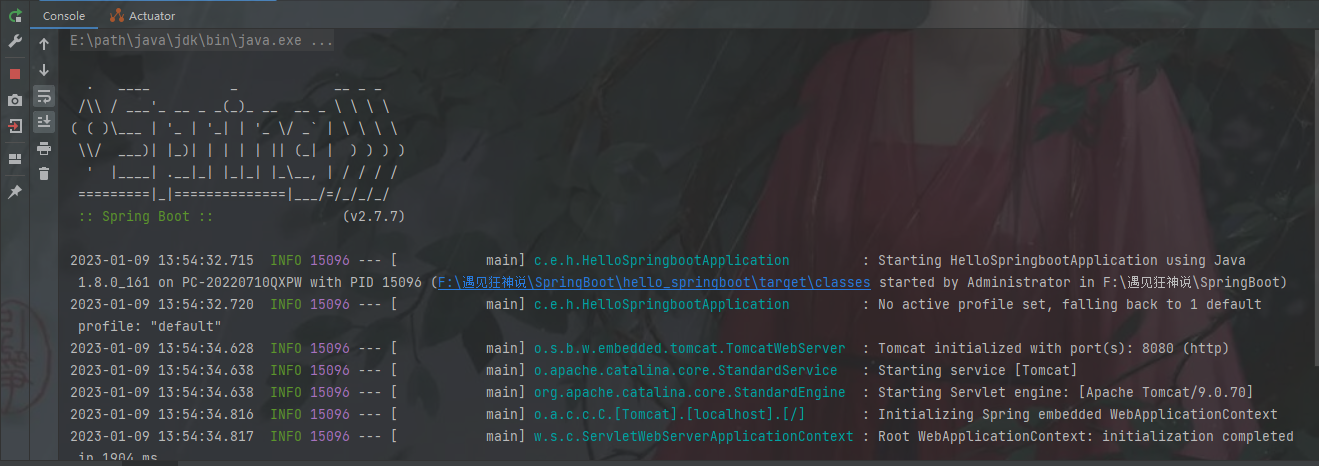The height and width of the screenshot is (466, 1319).
Task: Open run configuration settings via wrench icon
Action: (x=15, y=42)
